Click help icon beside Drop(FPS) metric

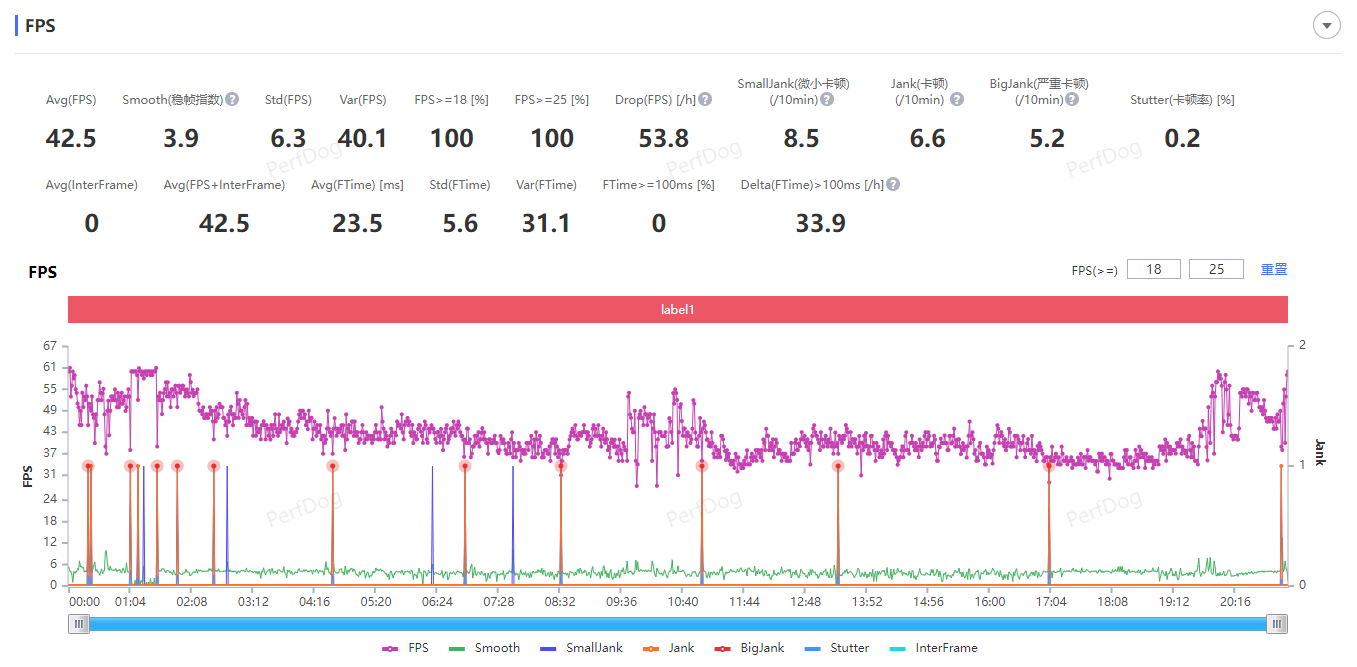pos(705,100)
